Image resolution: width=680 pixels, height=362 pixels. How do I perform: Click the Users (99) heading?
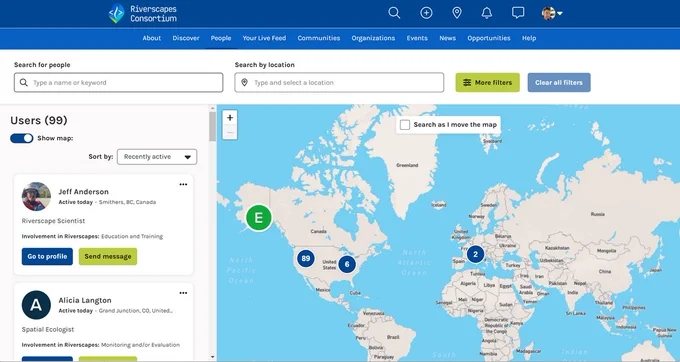coord(39,120)
